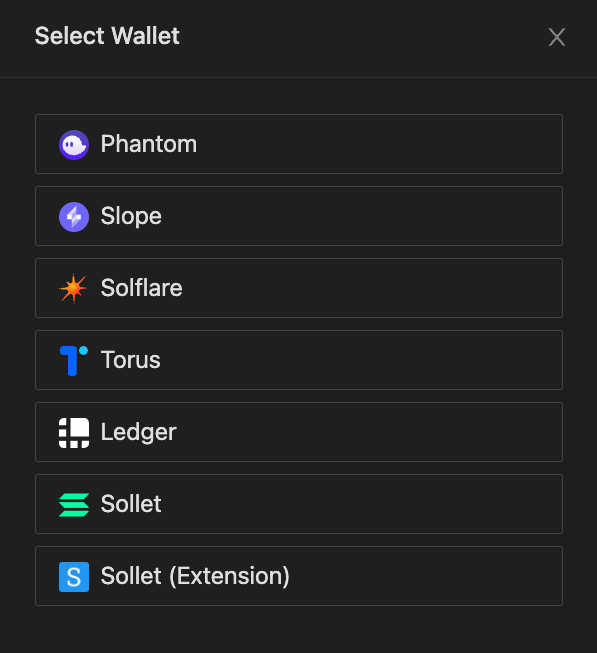Click the white Ledger logo icon
This screenshot has width=597, height=653.
(74, 433)
